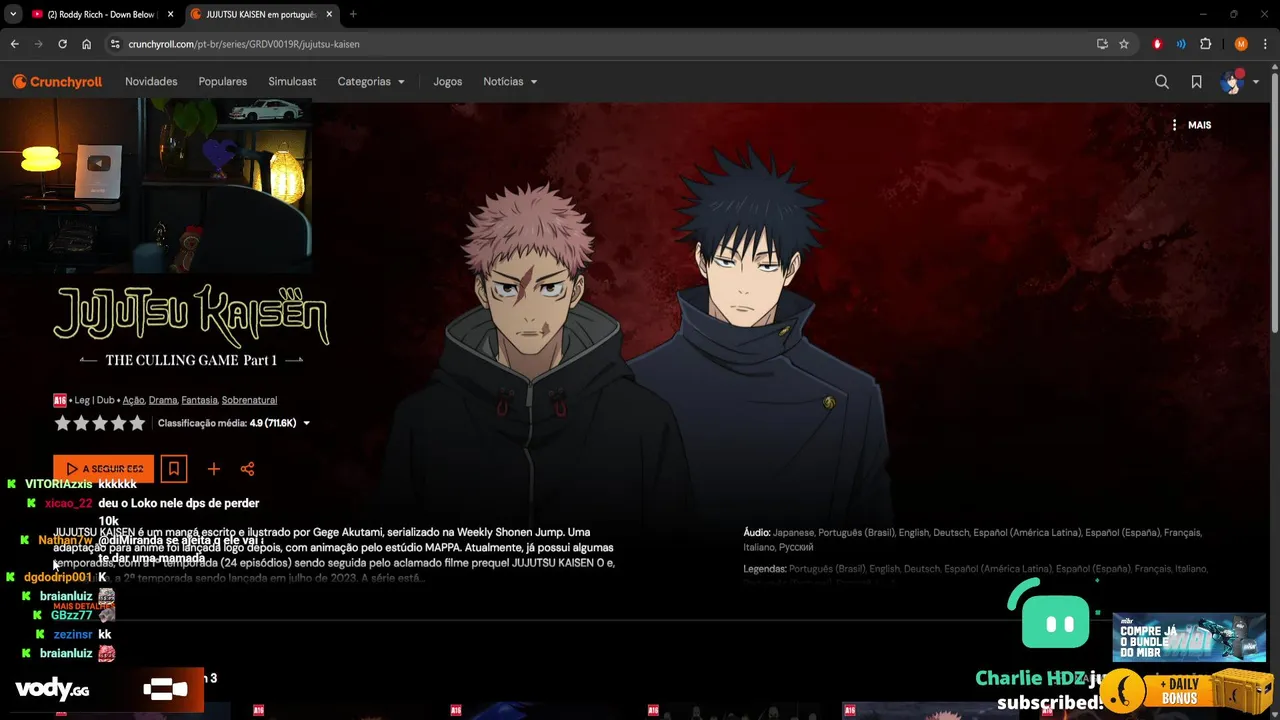Install app via address bar icon
1280x720 pixels.
point(1102,44)
